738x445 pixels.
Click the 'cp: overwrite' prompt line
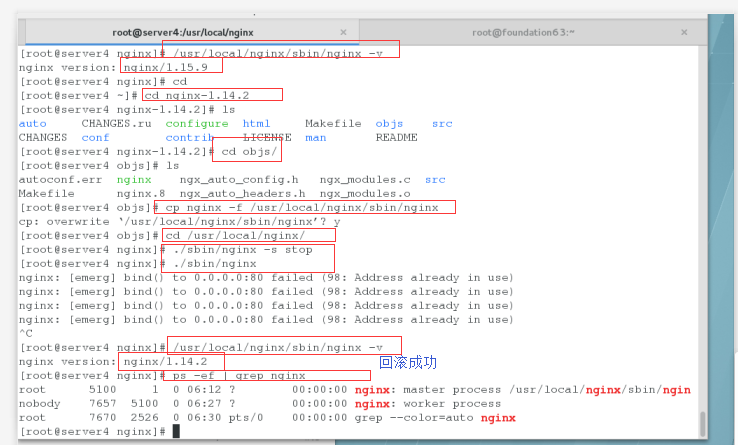[179, 222]
